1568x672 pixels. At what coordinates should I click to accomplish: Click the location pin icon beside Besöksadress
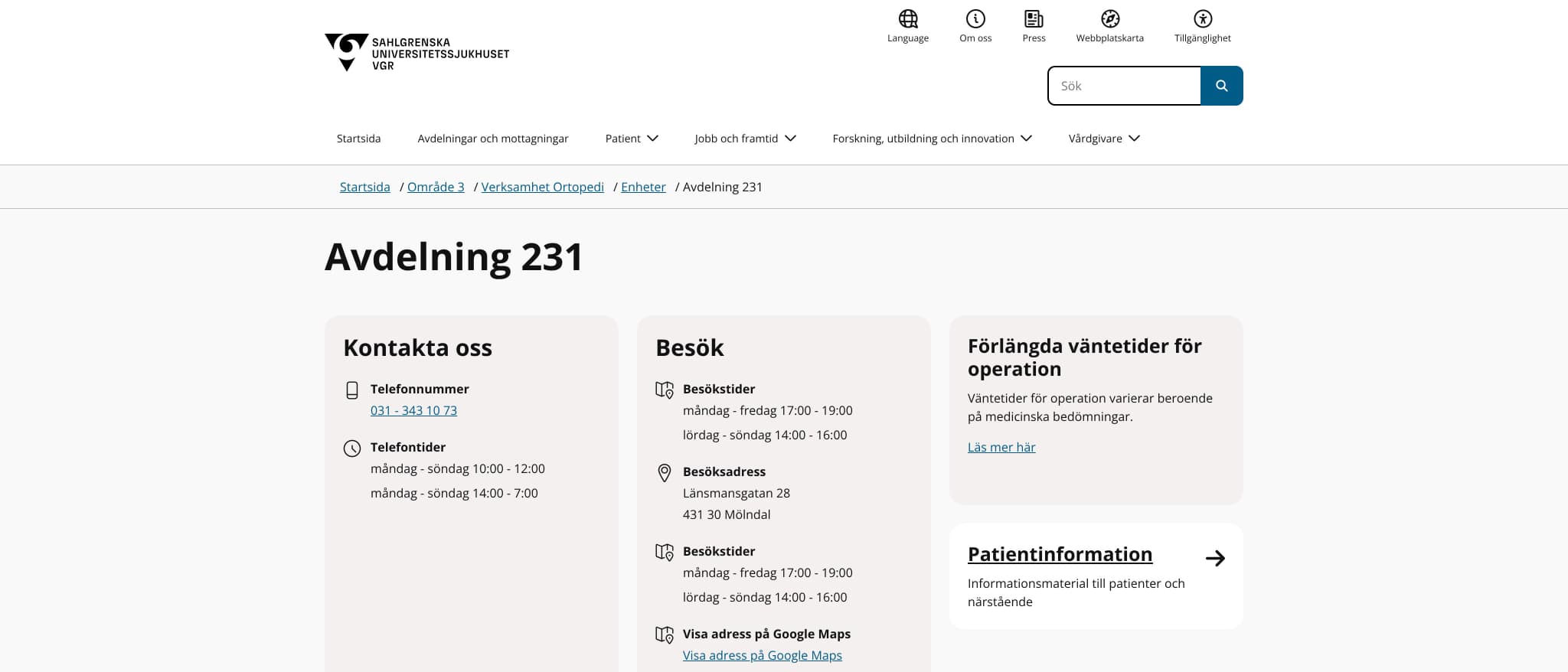[x=665, y=473]
